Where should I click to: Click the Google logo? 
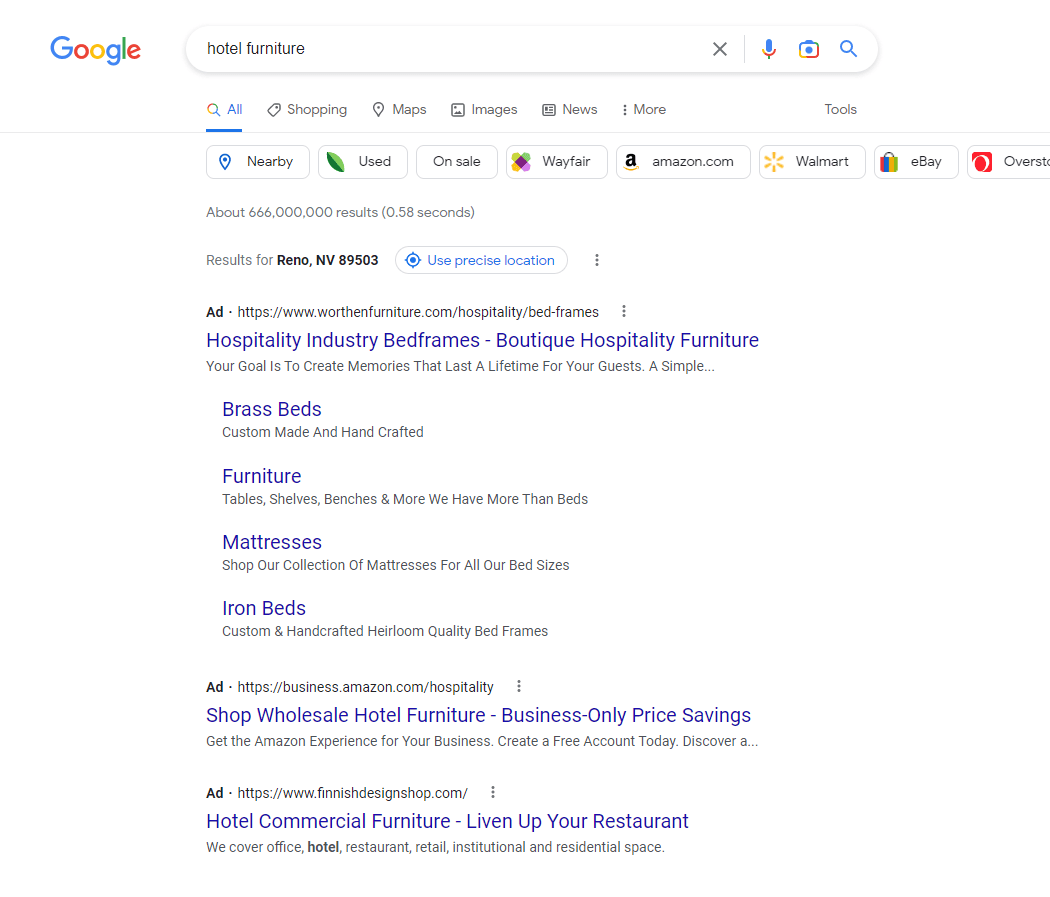pyautogui.click(x=95, y=50)
